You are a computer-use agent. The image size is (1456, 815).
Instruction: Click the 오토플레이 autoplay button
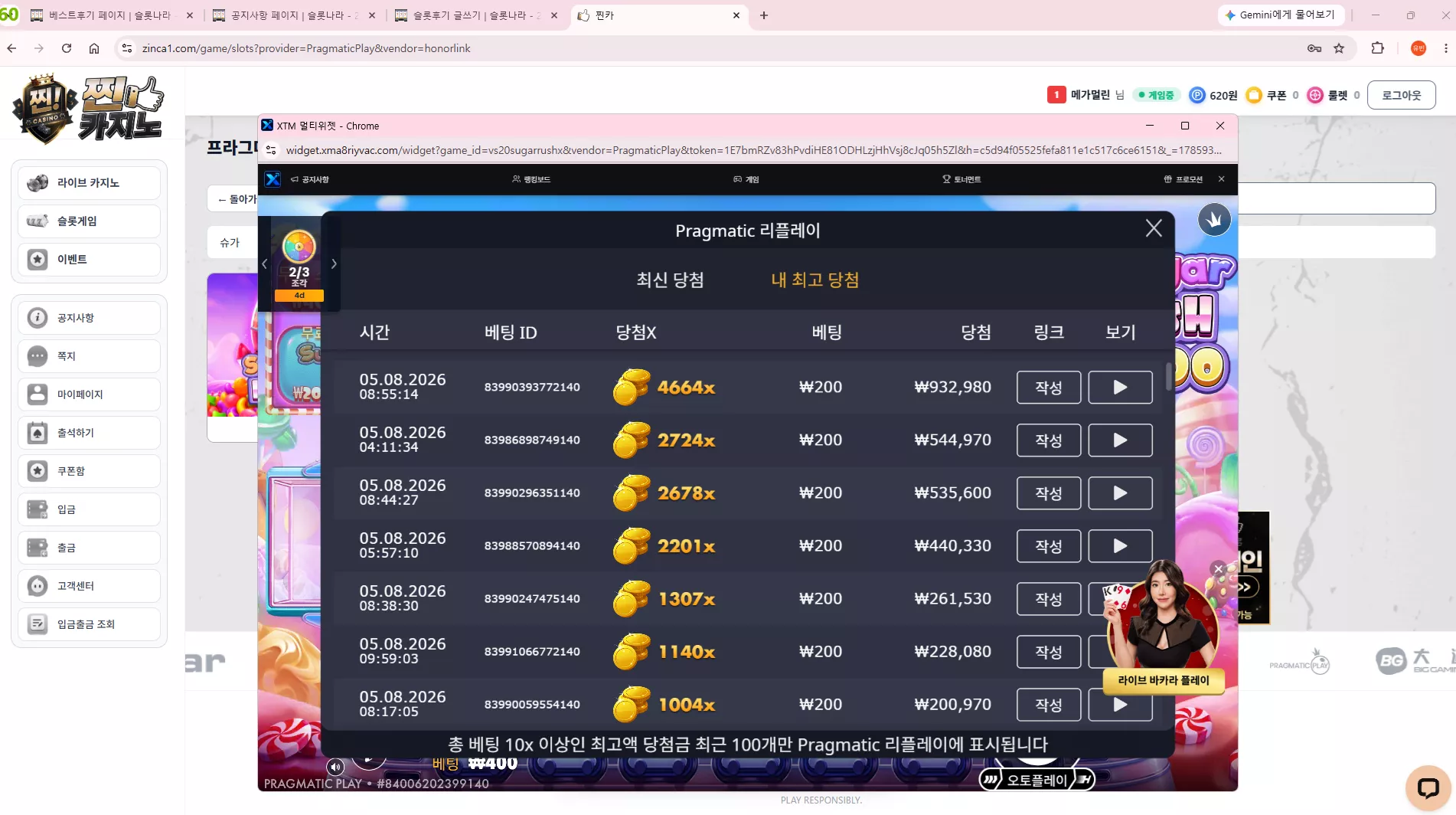(1037, 780)
